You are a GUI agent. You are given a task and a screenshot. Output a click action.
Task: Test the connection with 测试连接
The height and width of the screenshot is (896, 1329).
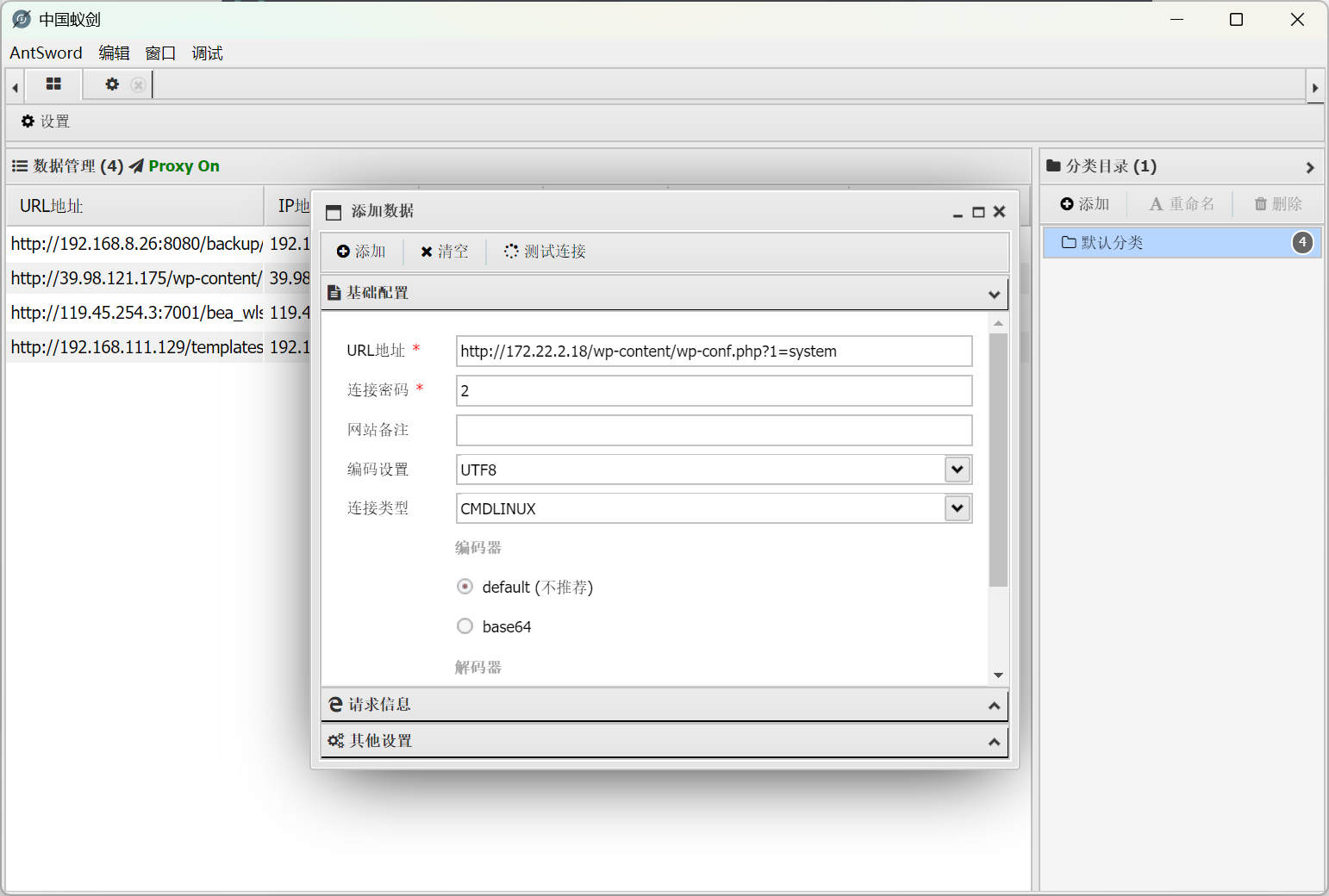pos(545,252)
